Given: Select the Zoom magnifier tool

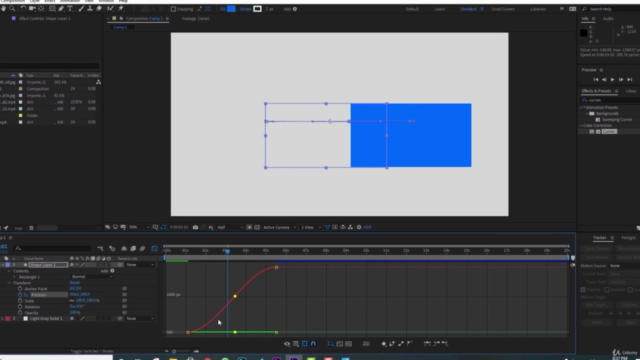Looking at the screenshot, I should coord(12,9).
